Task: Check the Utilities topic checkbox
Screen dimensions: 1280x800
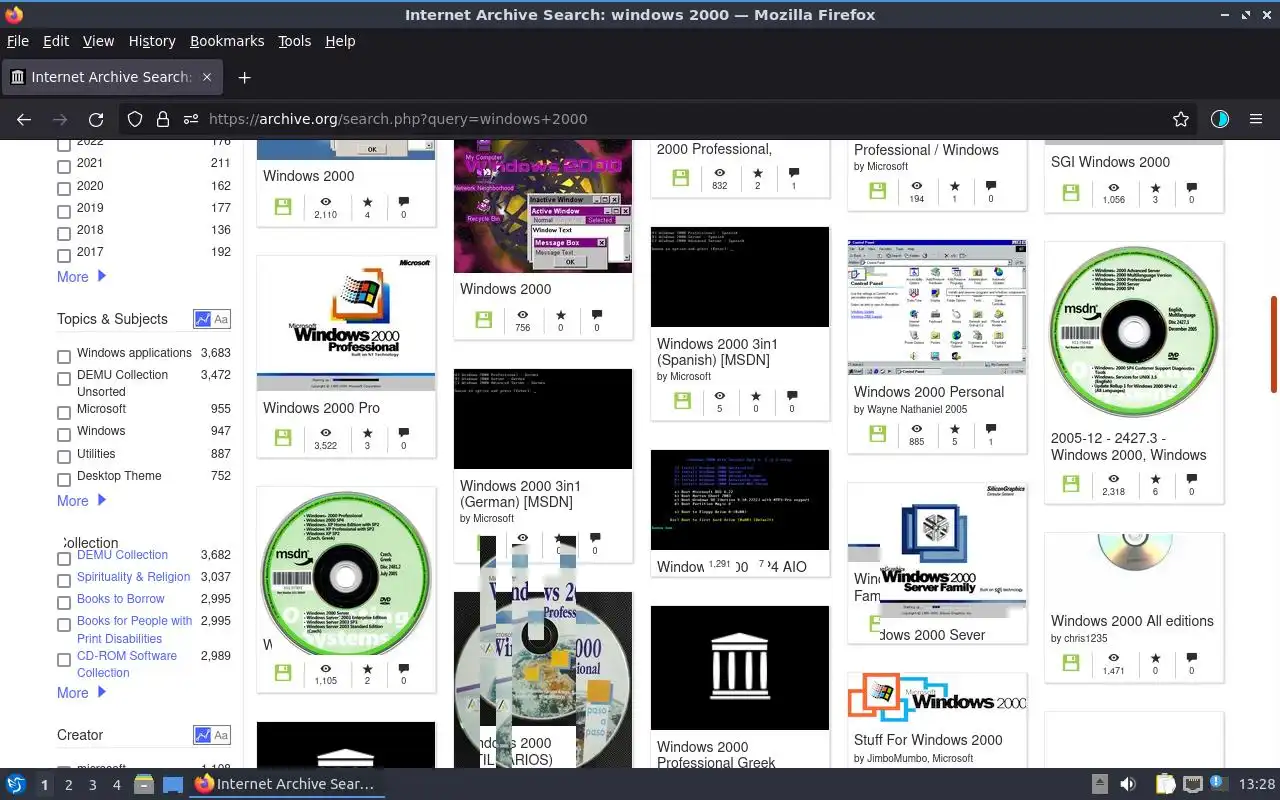Action: (64, 458)
